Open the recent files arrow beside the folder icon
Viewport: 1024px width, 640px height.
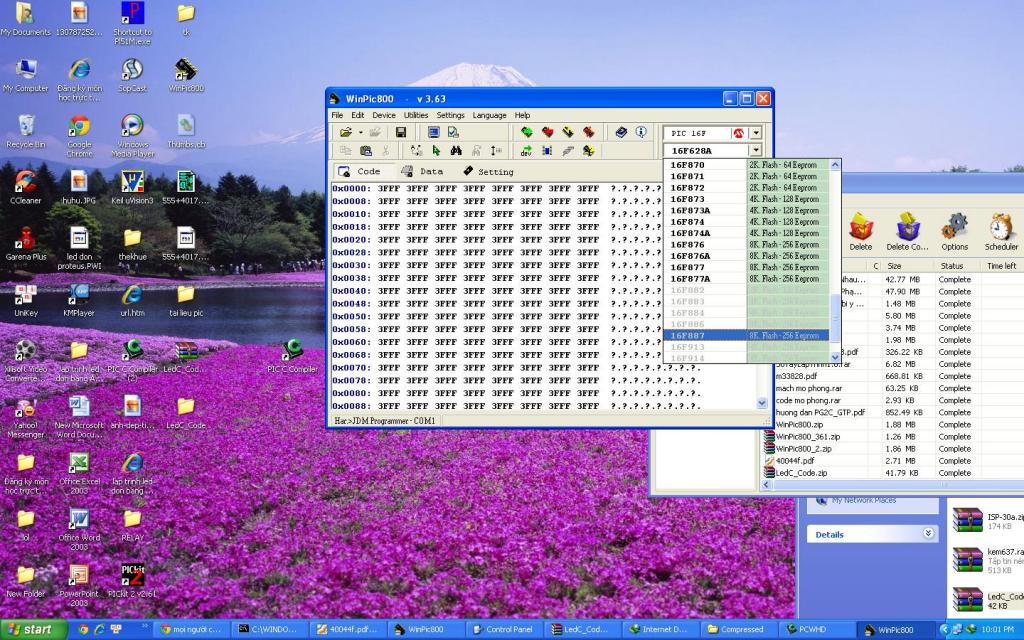click(360, 133)
